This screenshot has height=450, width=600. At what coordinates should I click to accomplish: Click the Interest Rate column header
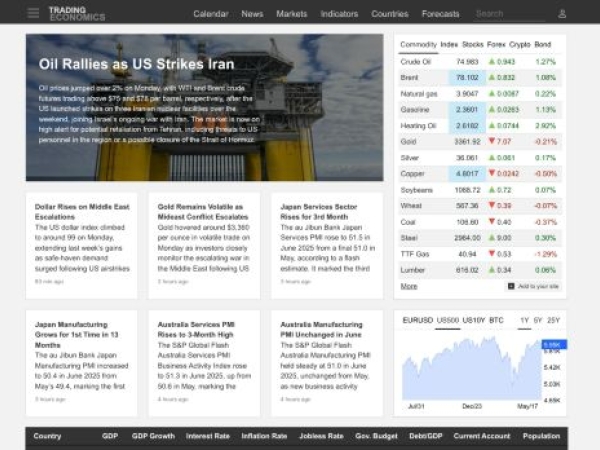coord(208,436)
